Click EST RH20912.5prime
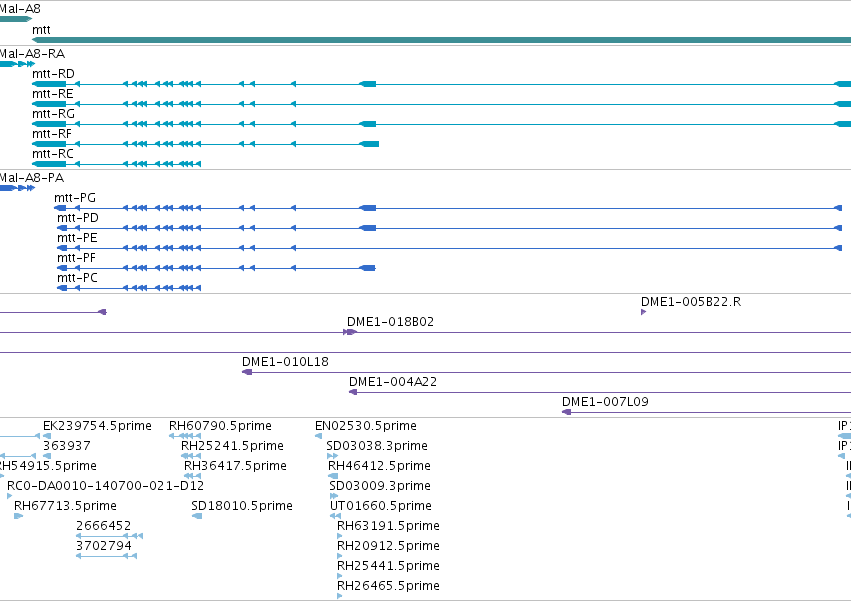851x601 pixels. (389, 546)
